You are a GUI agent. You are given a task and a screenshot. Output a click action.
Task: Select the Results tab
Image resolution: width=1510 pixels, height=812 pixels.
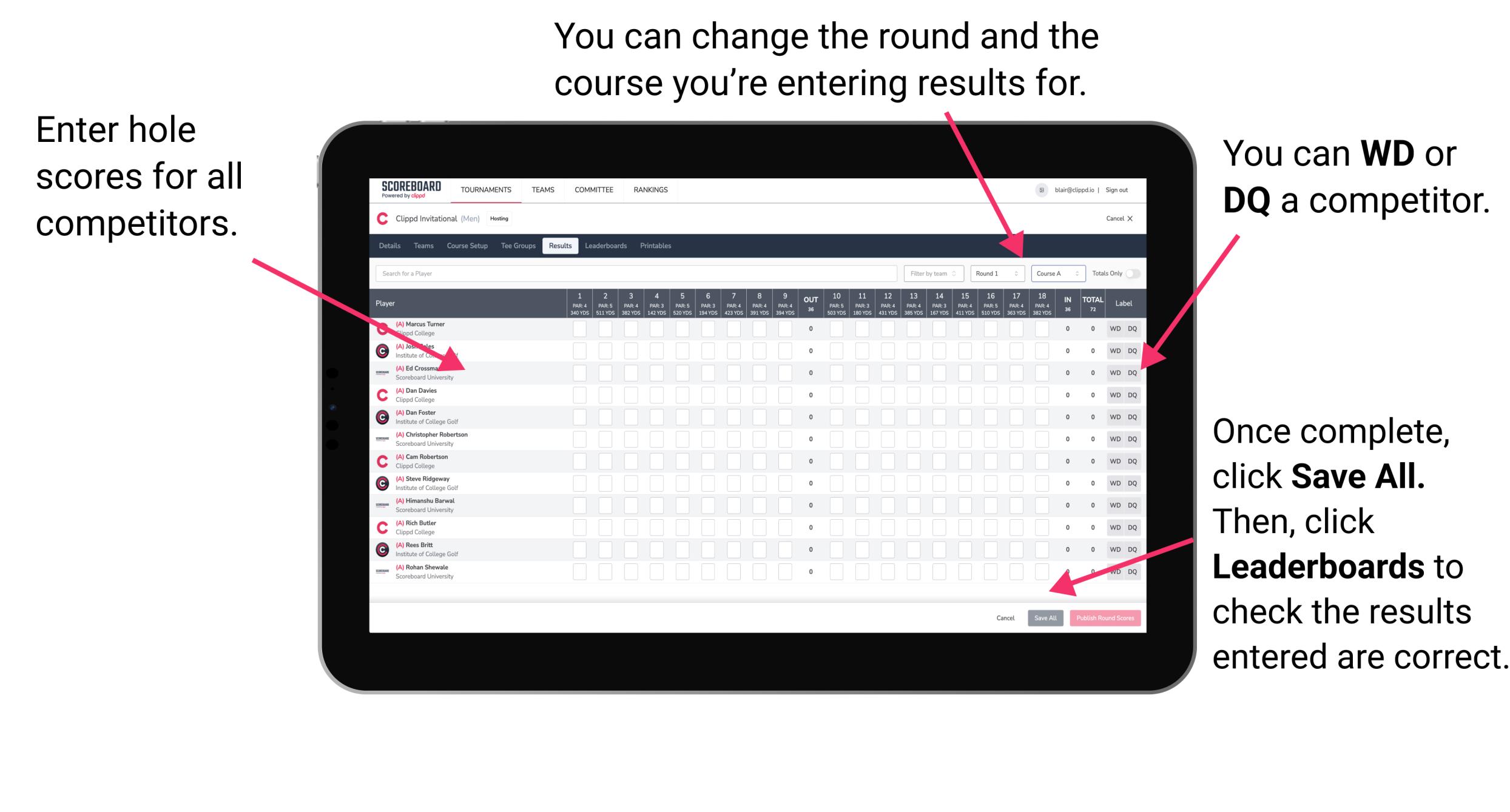click(563, 247)
